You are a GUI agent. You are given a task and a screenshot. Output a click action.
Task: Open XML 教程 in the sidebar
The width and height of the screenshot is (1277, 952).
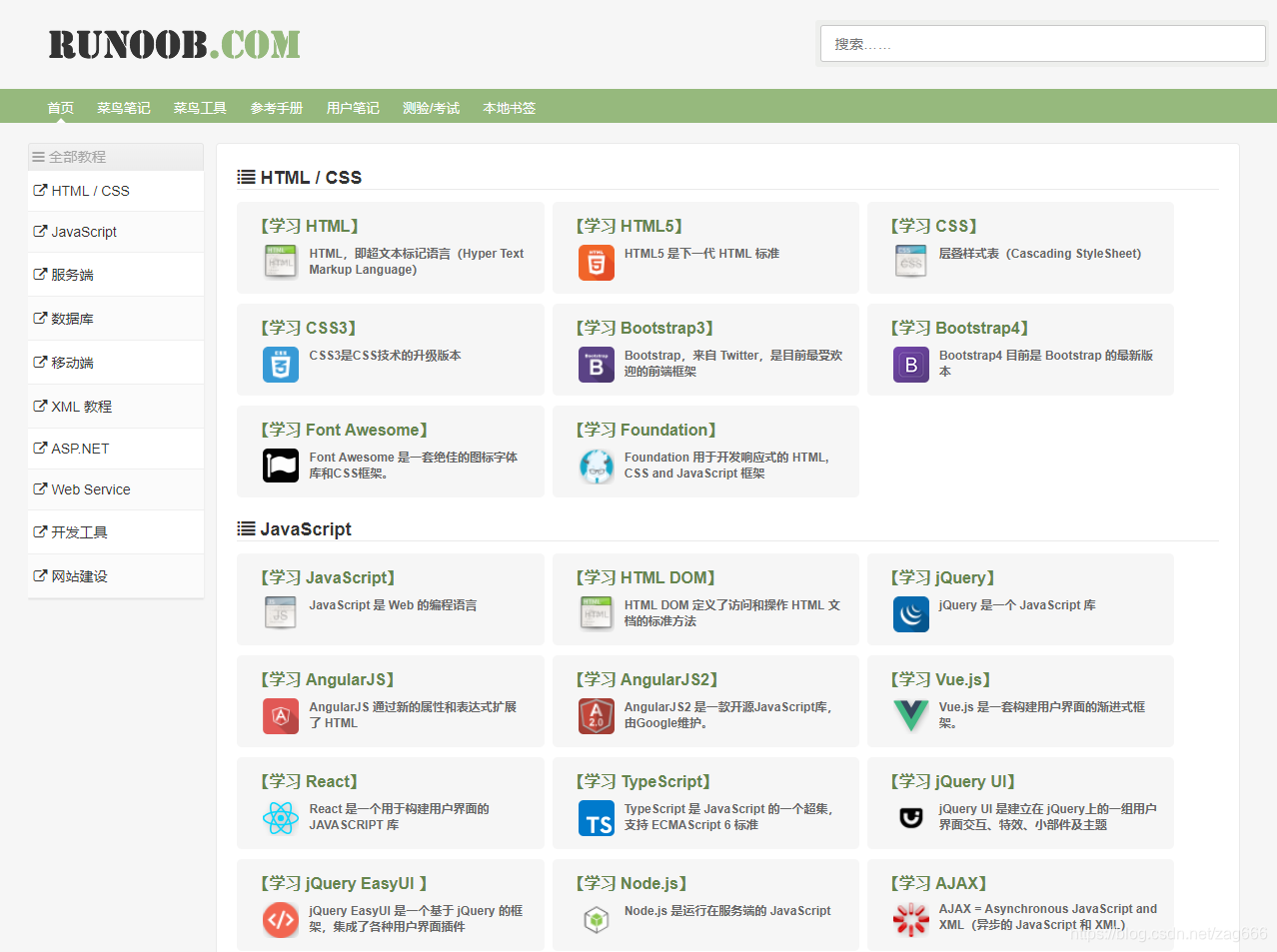point(116,407)
